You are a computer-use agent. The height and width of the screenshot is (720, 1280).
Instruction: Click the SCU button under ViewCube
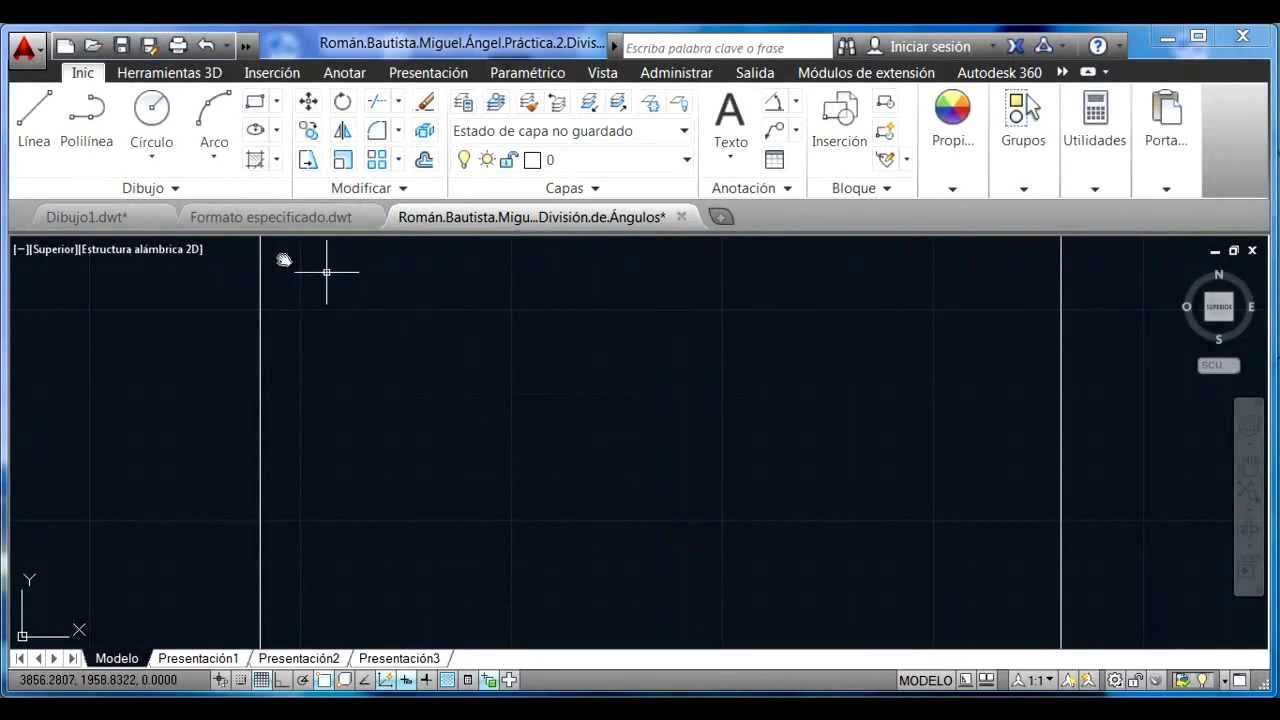click(x=1218, y=365)
